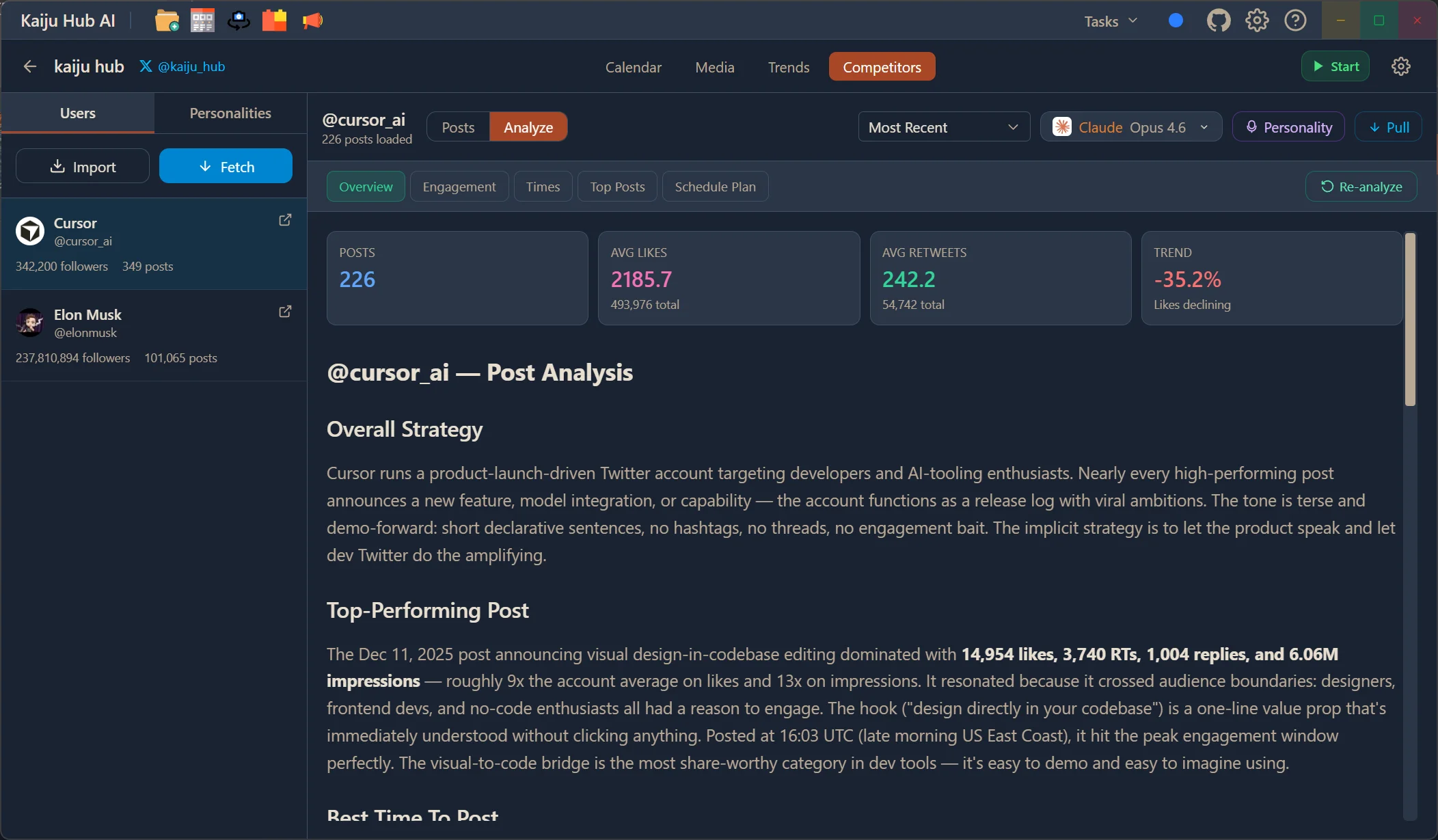Go back with the left arrow
The width and height of the screenshot is (1438, 840).
coord(29,66)
